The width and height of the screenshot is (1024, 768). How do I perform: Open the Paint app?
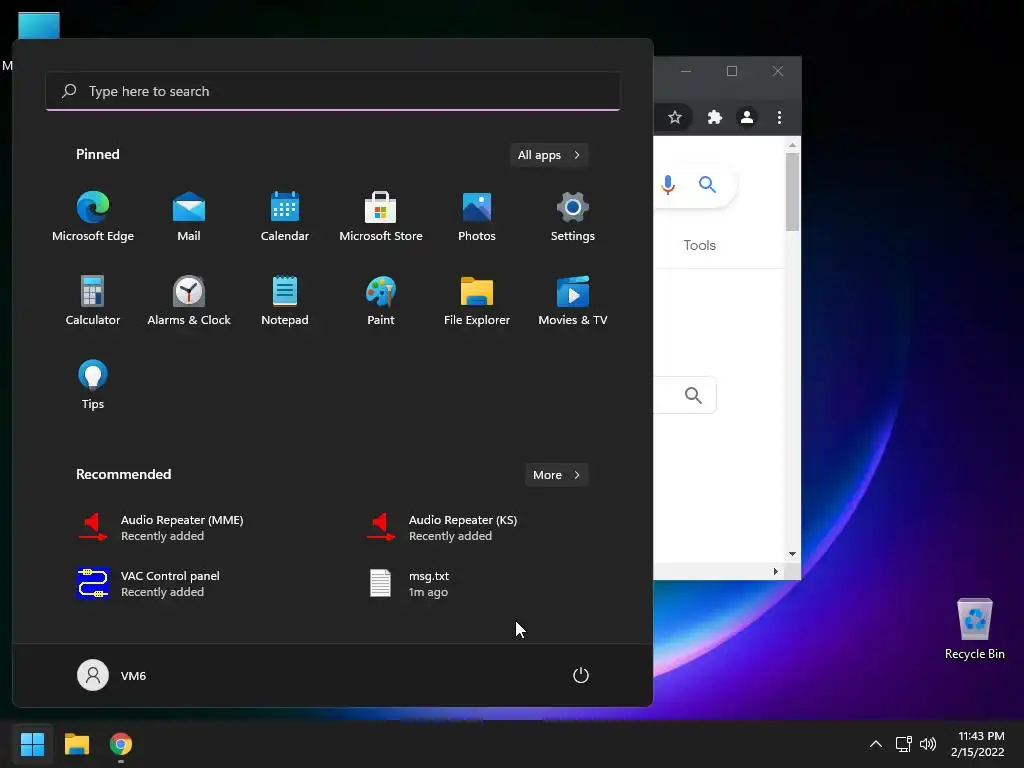coord(381,300)
